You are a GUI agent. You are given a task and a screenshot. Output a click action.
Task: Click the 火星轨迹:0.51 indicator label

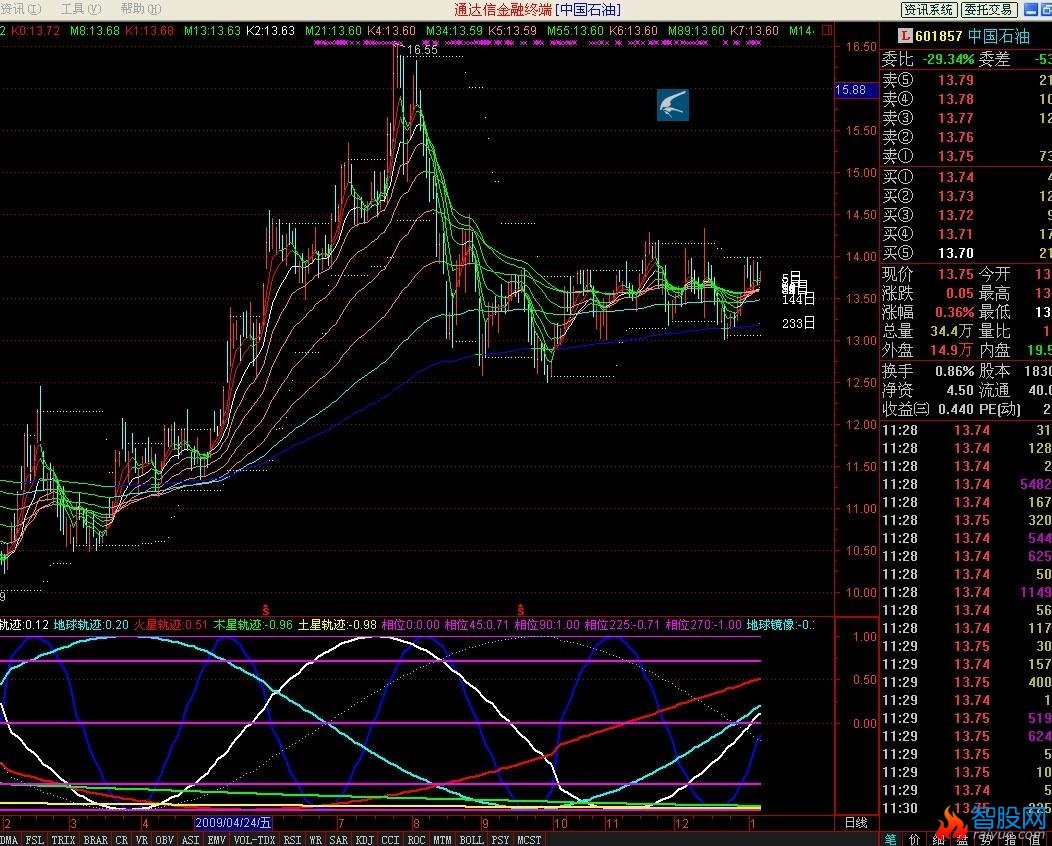tap(170, 625)
